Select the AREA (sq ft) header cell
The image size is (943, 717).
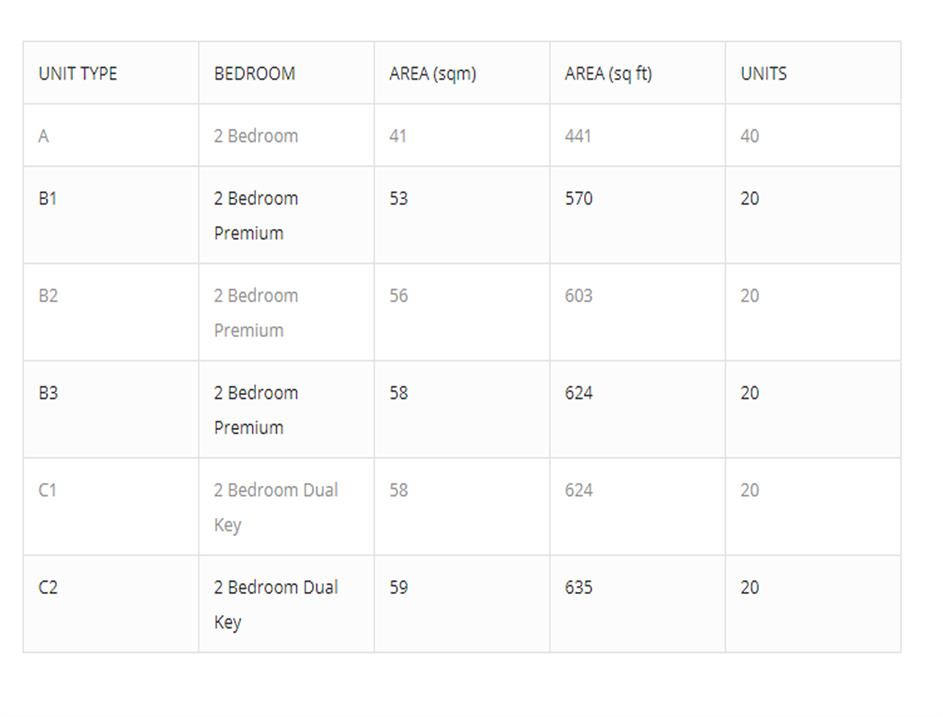point(608,74)
